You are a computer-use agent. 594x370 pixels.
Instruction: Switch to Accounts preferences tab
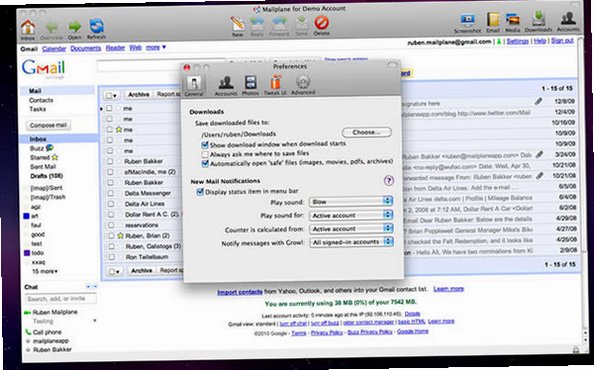(226, 85)
